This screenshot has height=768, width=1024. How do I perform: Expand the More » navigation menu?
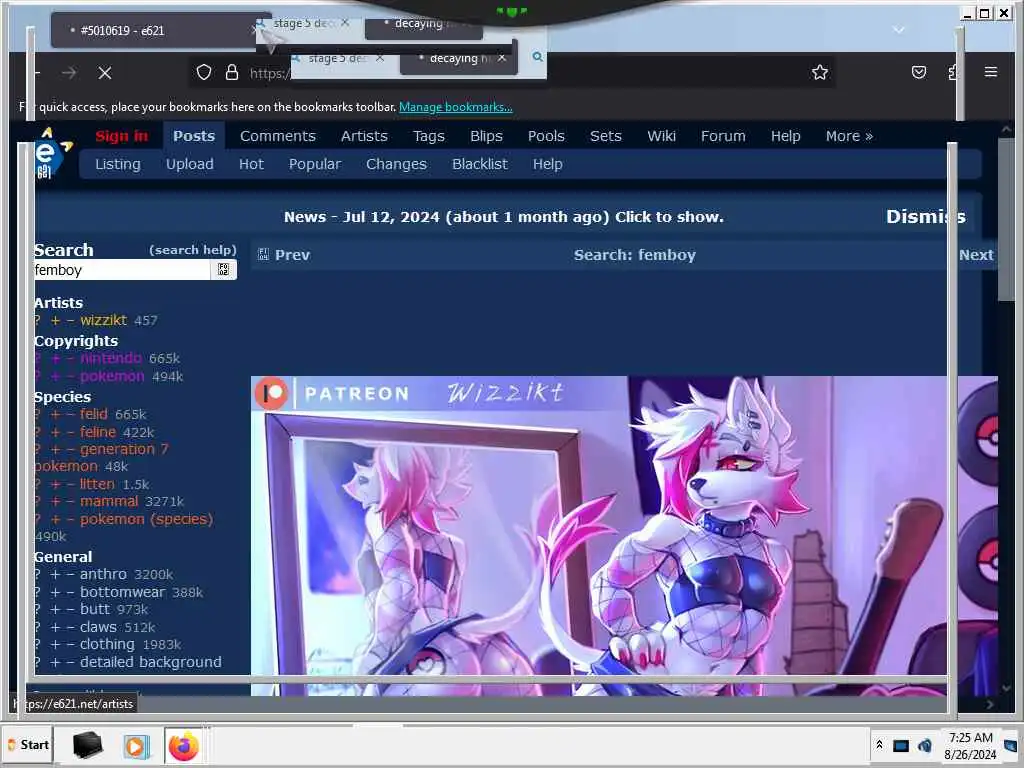[x=848, y=136]
